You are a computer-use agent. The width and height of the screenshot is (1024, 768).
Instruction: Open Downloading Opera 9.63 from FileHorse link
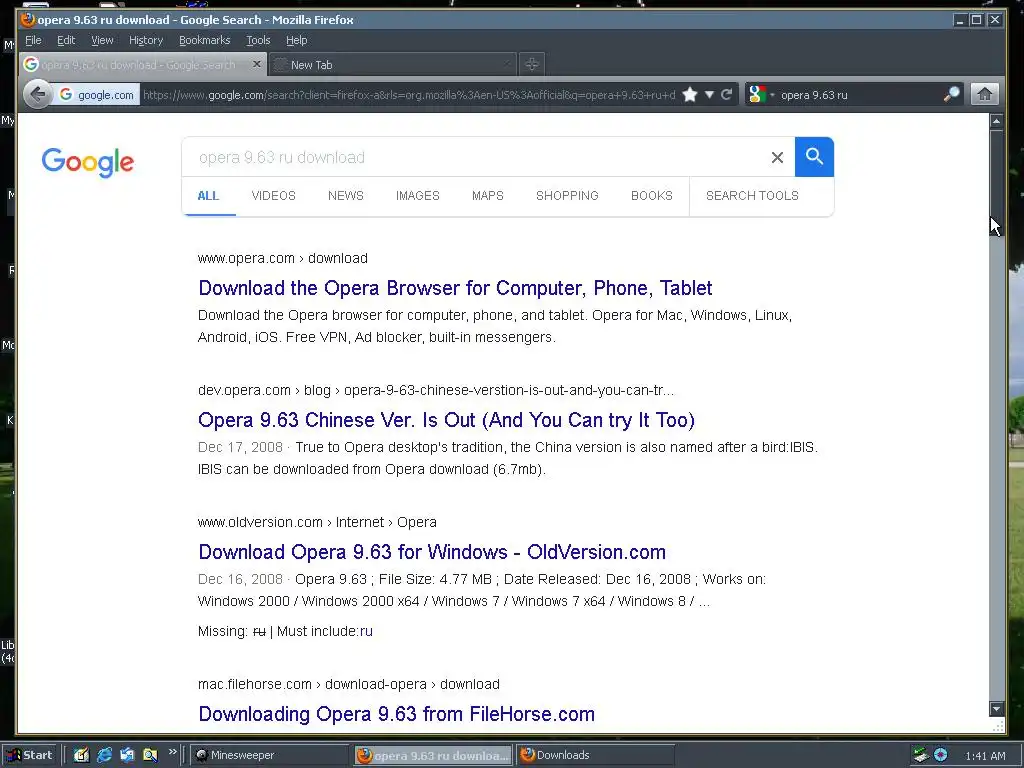pos(396,714)
